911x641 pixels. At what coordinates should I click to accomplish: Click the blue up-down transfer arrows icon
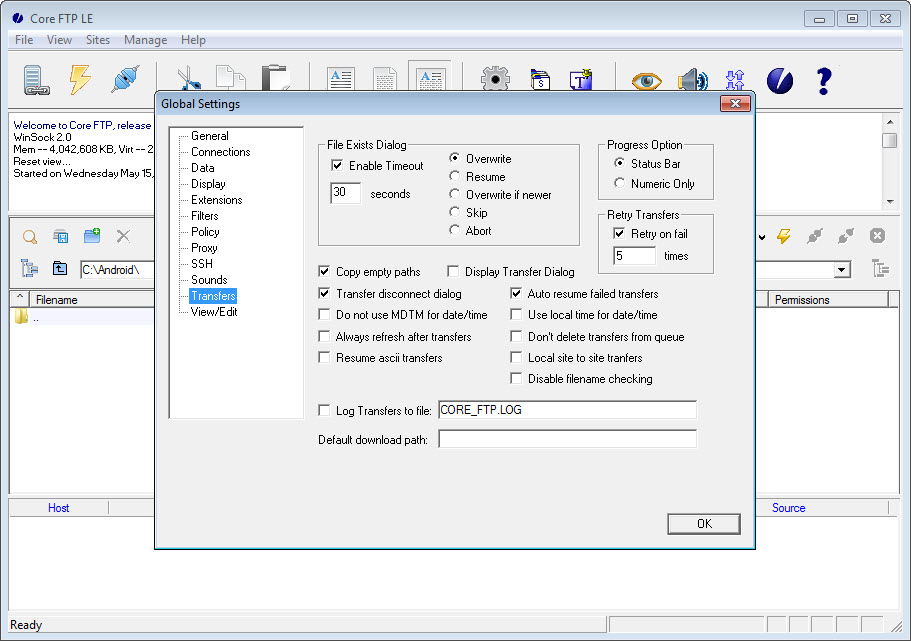735,80
